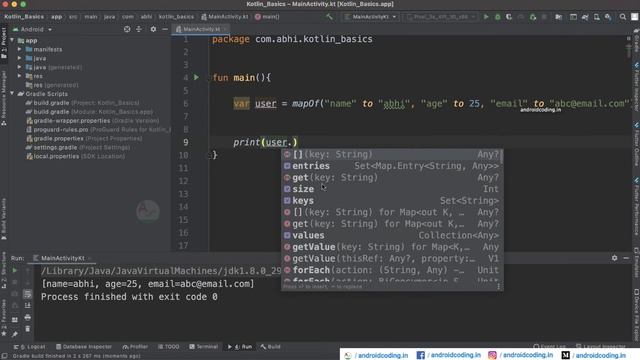Open the Profiler tool tab
The image size is (640, 360).
[x=135, y=347]
